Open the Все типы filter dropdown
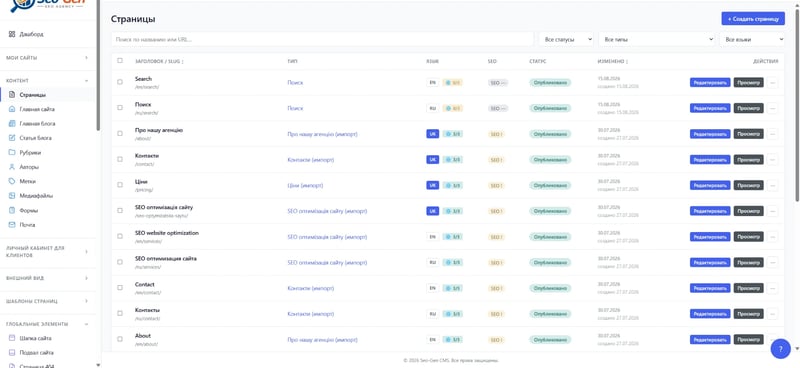Image resolution: width=800 pixels, height=368 pixels. click(x=657, y=39)
